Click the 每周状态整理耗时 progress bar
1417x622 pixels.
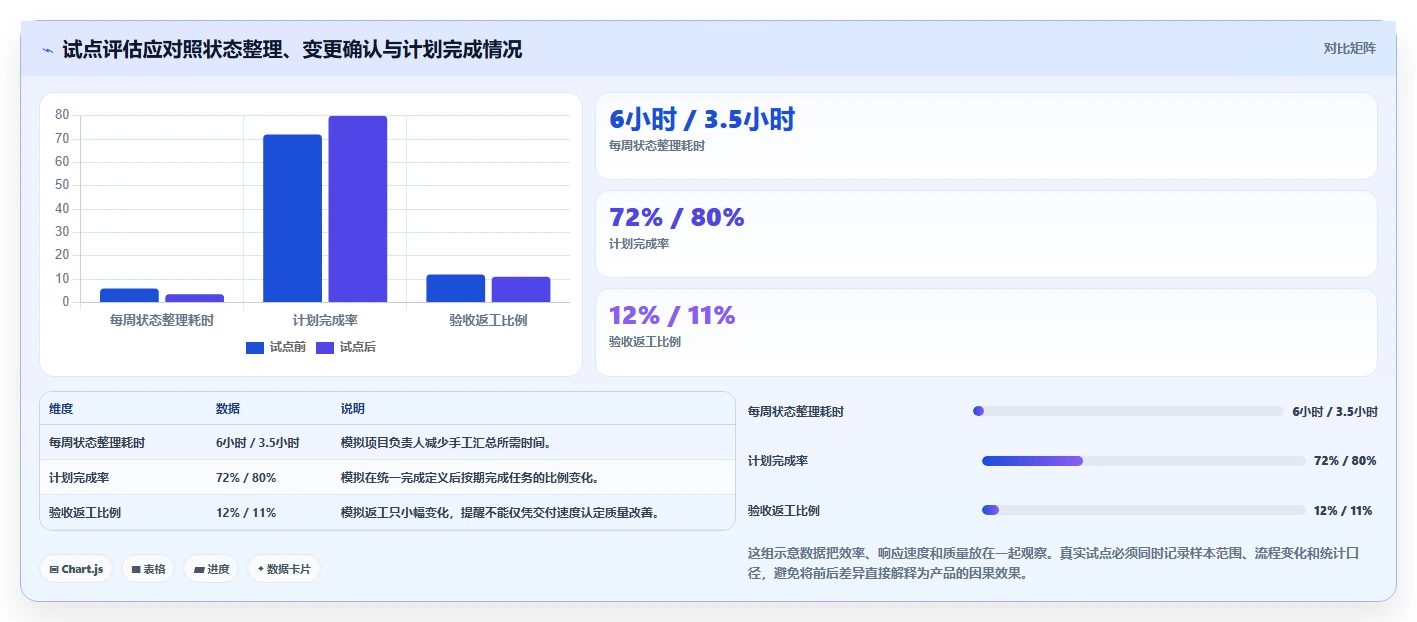[x=1128, y=411]
